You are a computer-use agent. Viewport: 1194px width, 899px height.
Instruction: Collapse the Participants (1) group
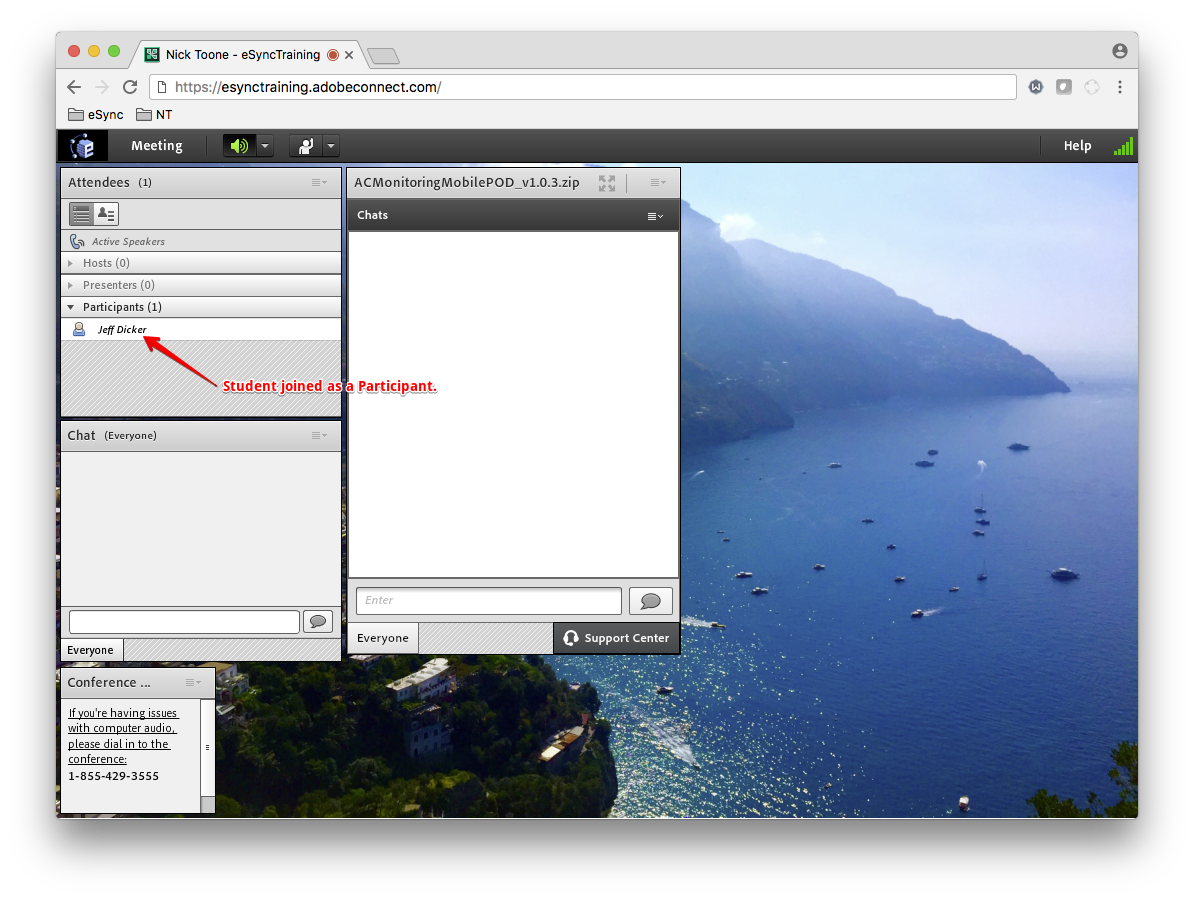[x=71, y=307]
